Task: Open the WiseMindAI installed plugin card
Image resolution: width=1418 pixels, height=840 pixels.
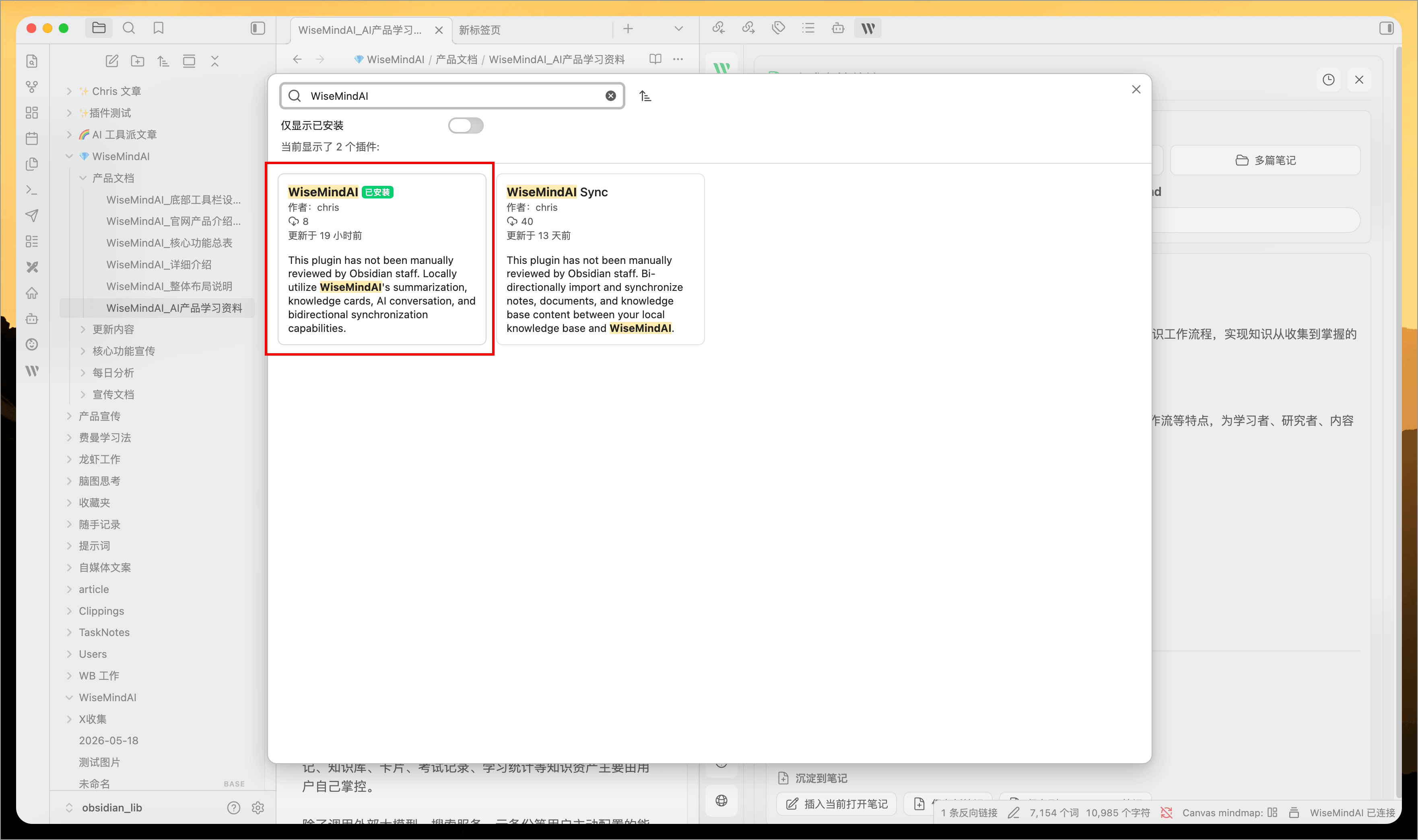Action: (381, 259)
